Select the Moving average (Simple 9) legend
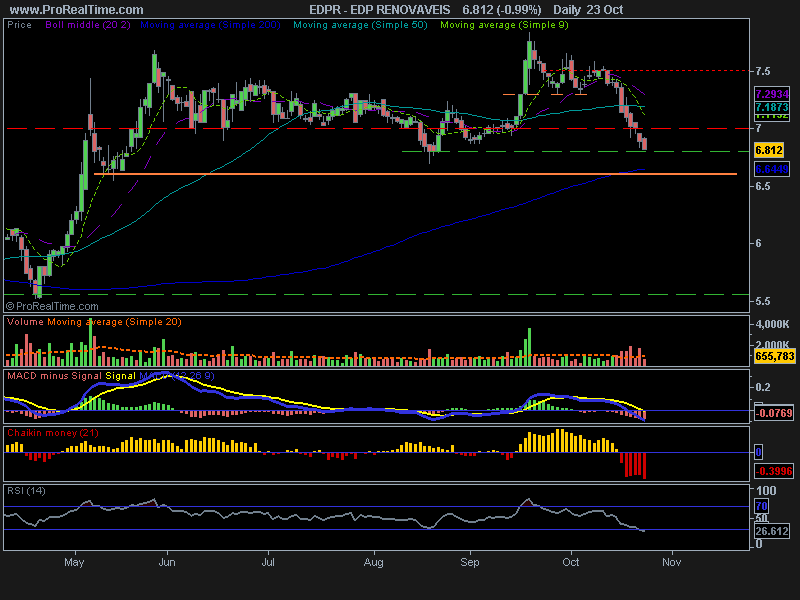The height and width of the screenshot is (600, 800). click(504, 25)
